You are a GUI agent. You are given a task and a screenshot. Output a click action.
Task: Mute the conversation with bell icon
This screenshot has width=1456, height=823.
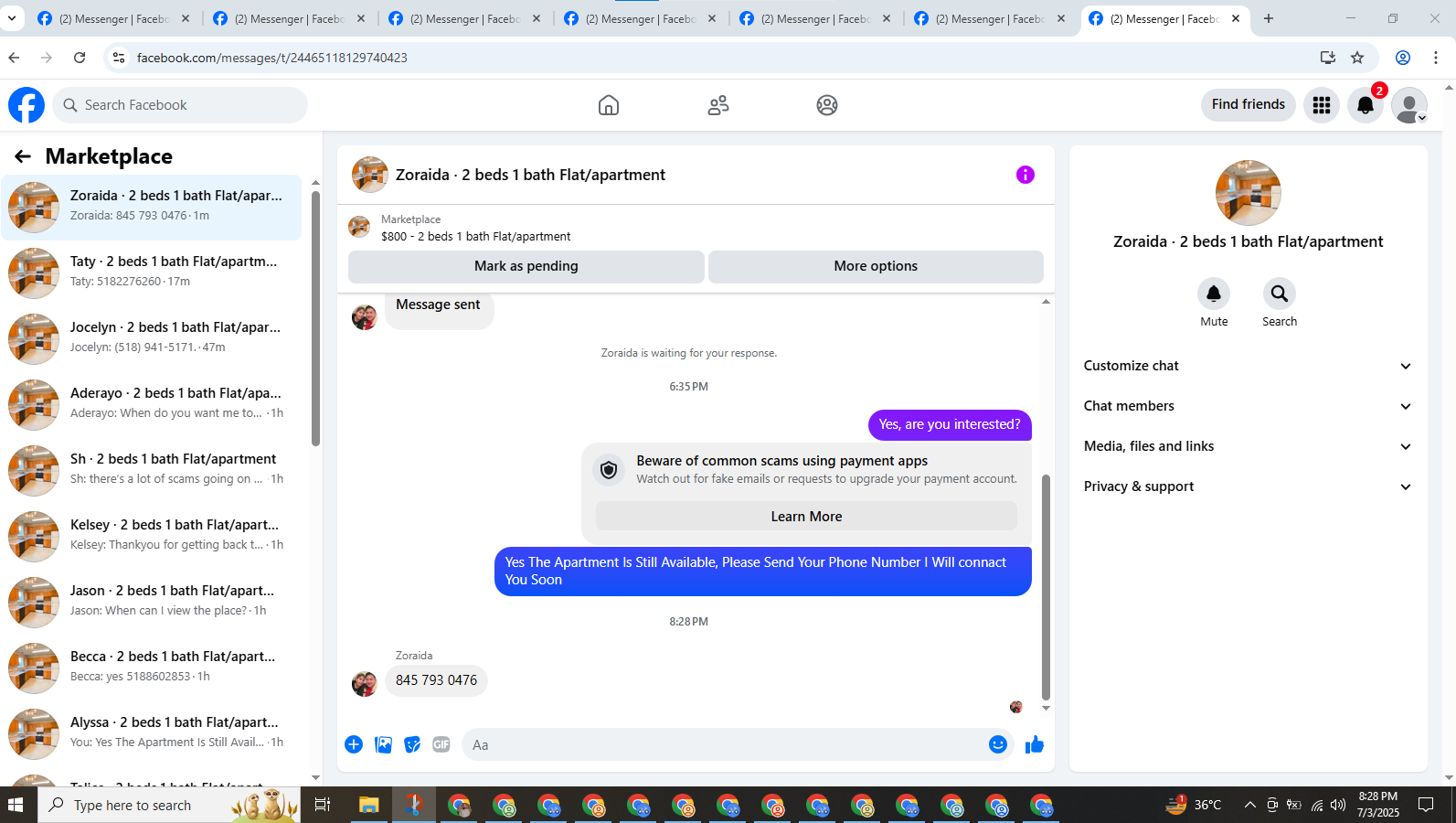[1214, 294]
